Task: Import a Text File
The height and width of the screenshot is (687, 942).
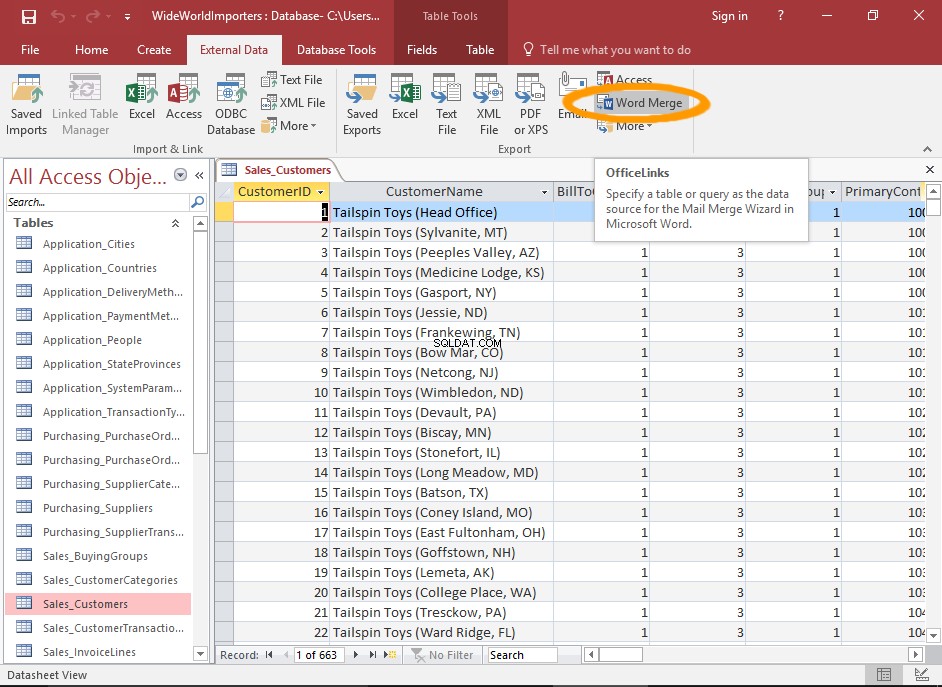Action: click(x=292, y=79)
